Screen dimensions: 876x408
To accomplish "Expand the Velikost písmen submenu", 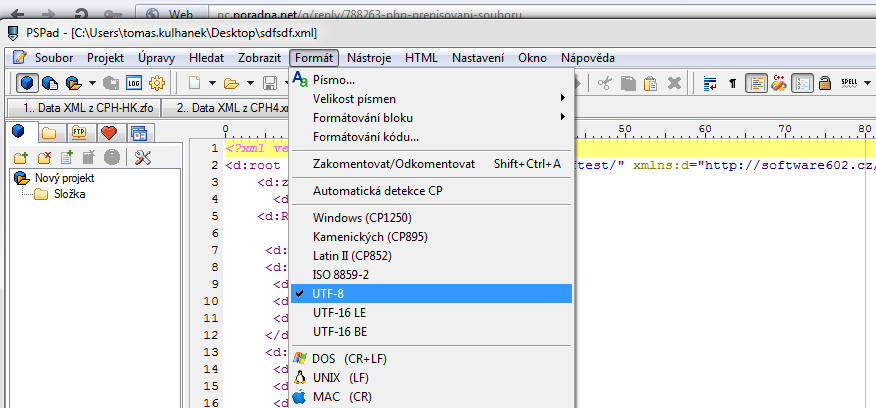I will pos(431,99).
